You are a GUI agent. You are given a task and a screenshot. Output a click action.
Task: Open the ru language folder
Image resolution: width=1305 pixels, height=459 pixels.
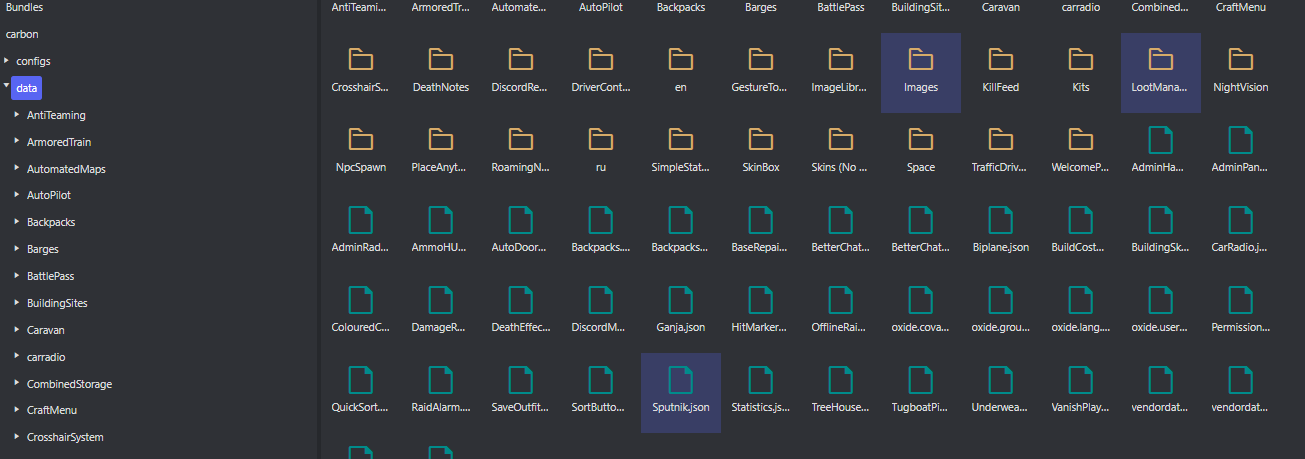point(600,140)
